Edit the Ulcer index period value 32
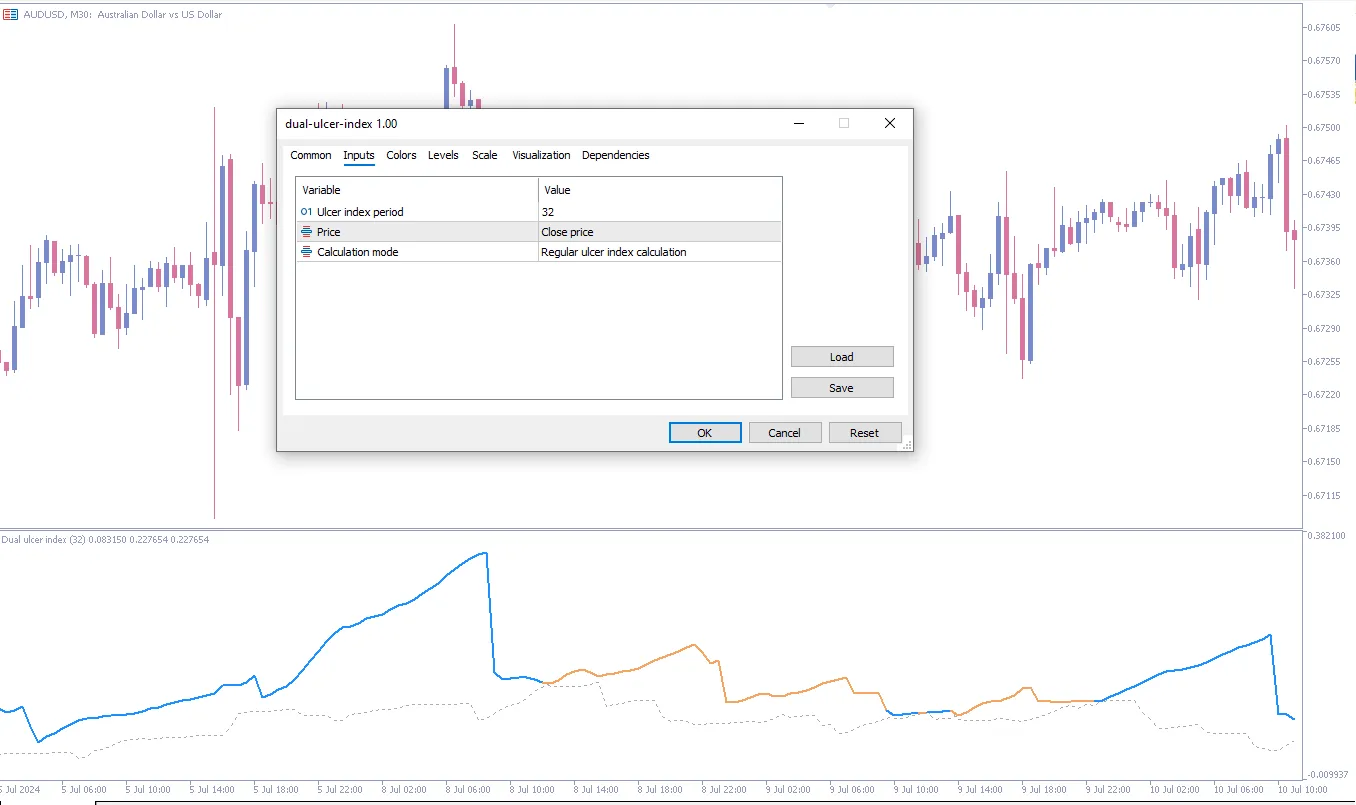Screen dimensions: 1356x805 point(659,212)
